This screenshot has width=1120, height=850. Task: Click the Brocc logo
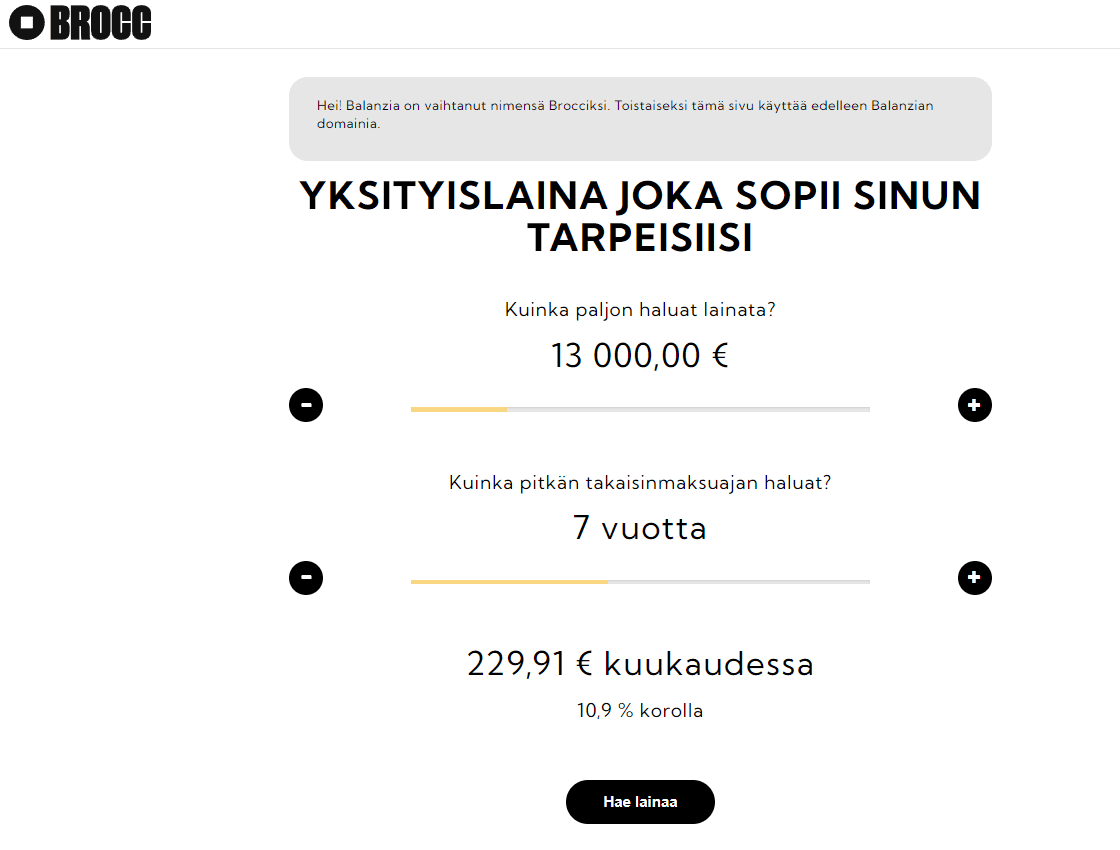coord(80,21)
